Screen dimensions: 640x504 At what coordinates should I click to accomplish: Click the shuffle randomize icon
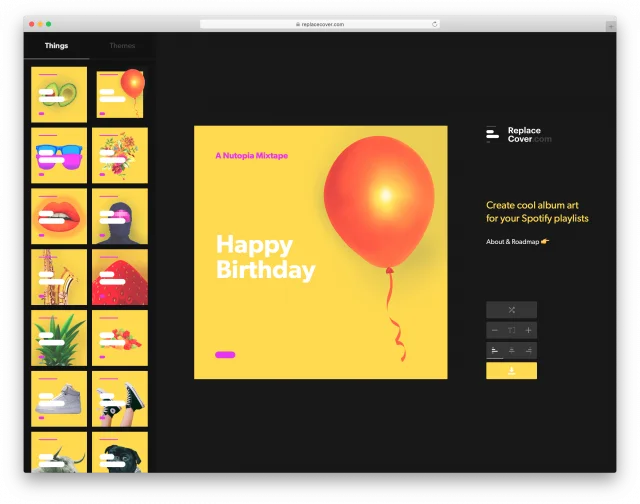(511, 310)
